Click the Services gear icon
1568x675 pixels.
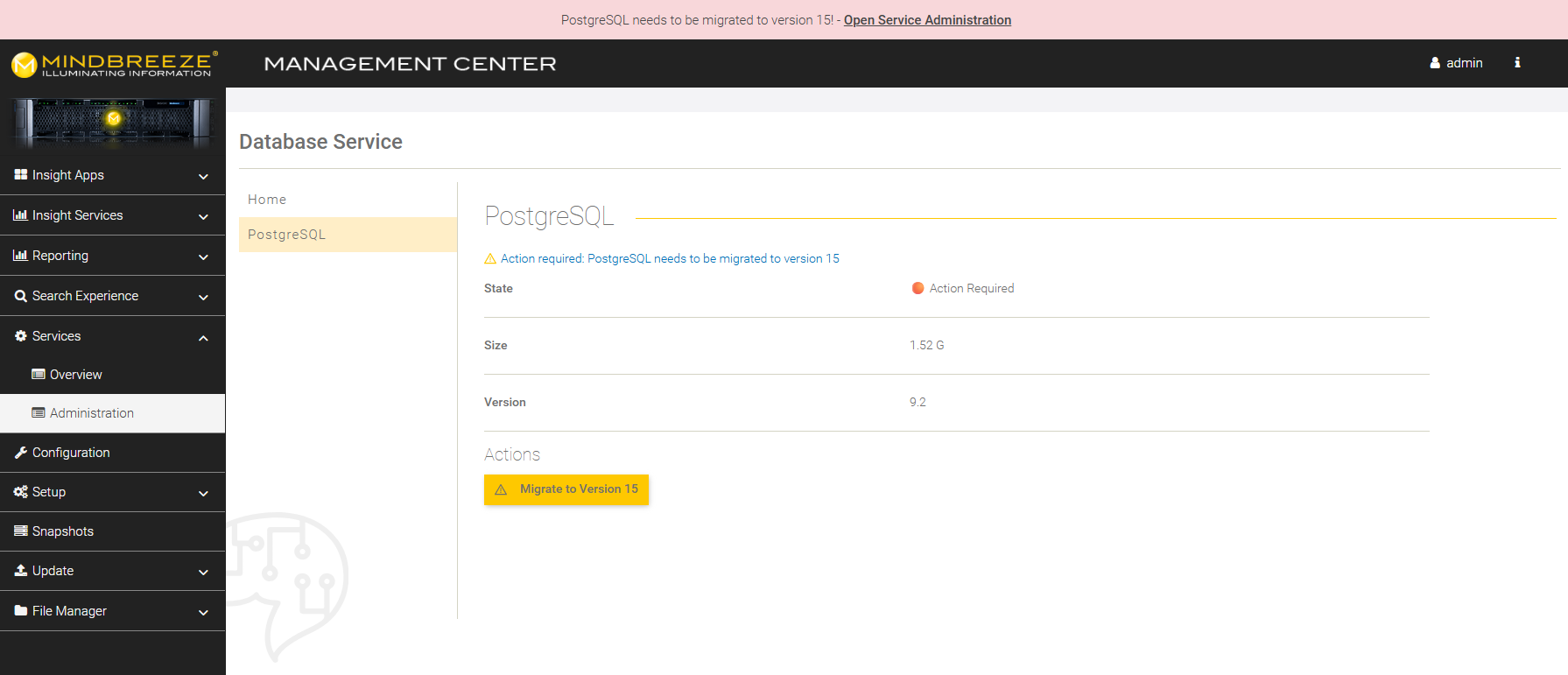[21, 336]
